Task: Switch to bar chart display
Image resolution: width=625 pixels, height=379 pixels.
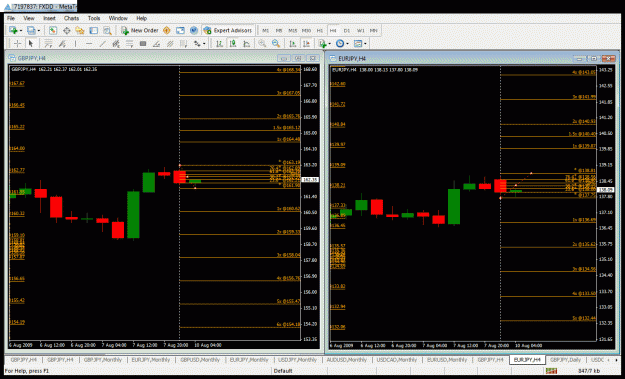Action: click(219, 43)
